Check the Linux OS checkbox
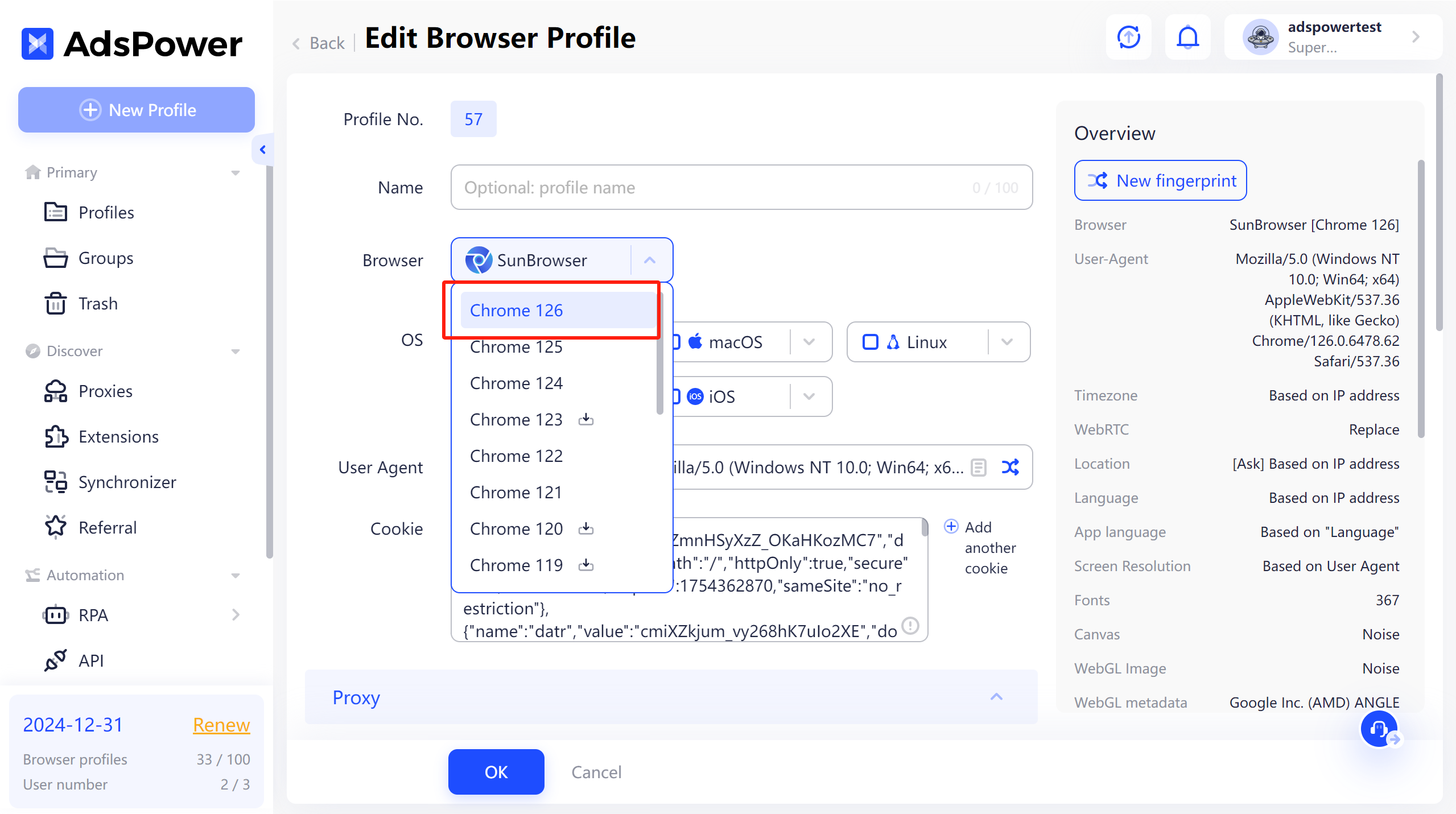This screenshot has height=814, width=1456. tap(871, 342)
